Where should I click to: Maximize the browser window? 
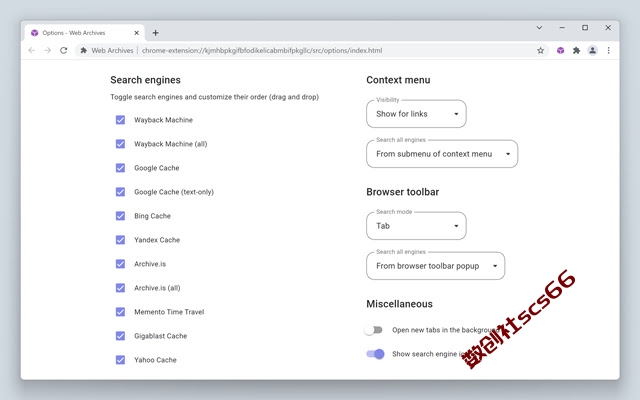[x=585, y=28]
